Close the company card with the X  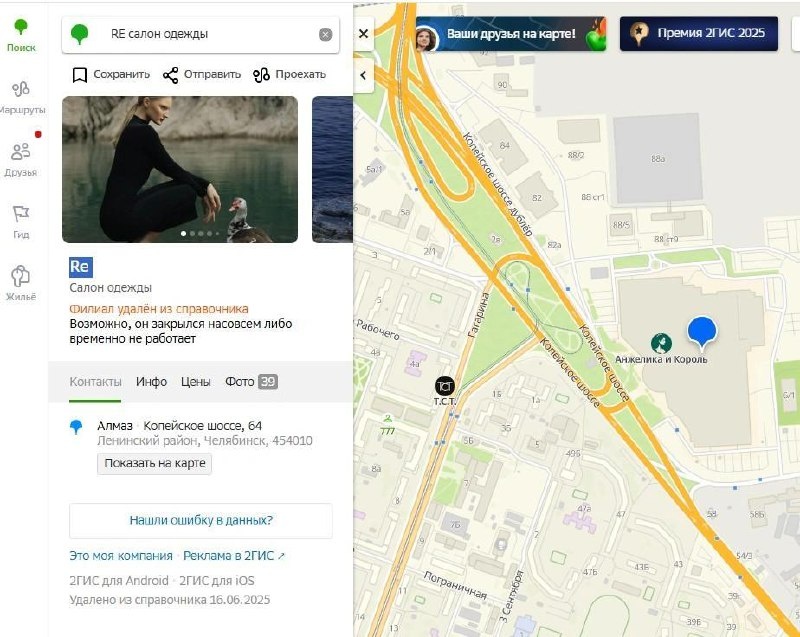pyautogui.click(x=363, y=34)
